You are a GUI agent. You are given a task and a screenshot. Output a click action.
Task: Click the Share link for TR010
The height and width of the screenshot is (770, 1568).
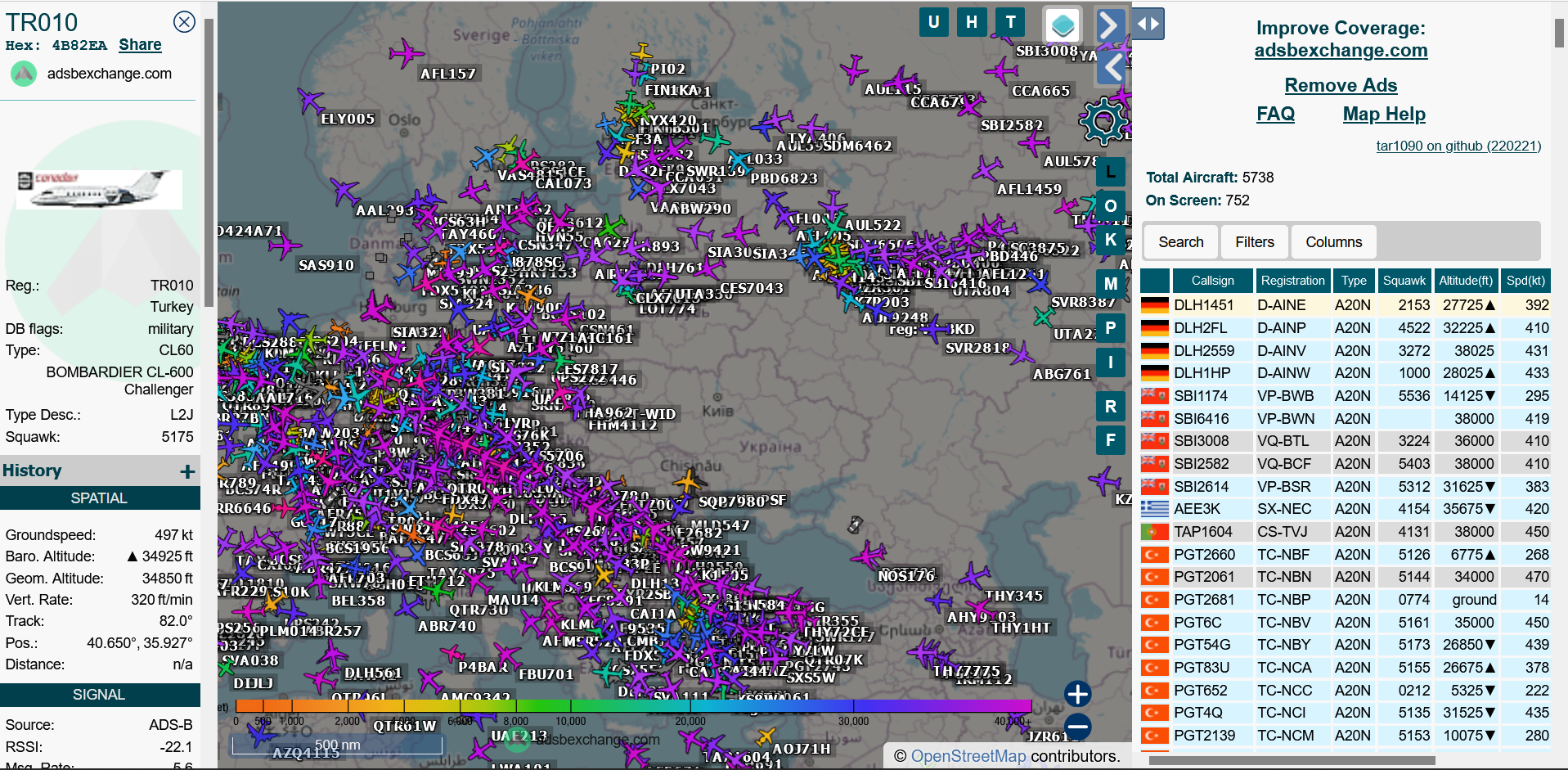click(140, 45)
